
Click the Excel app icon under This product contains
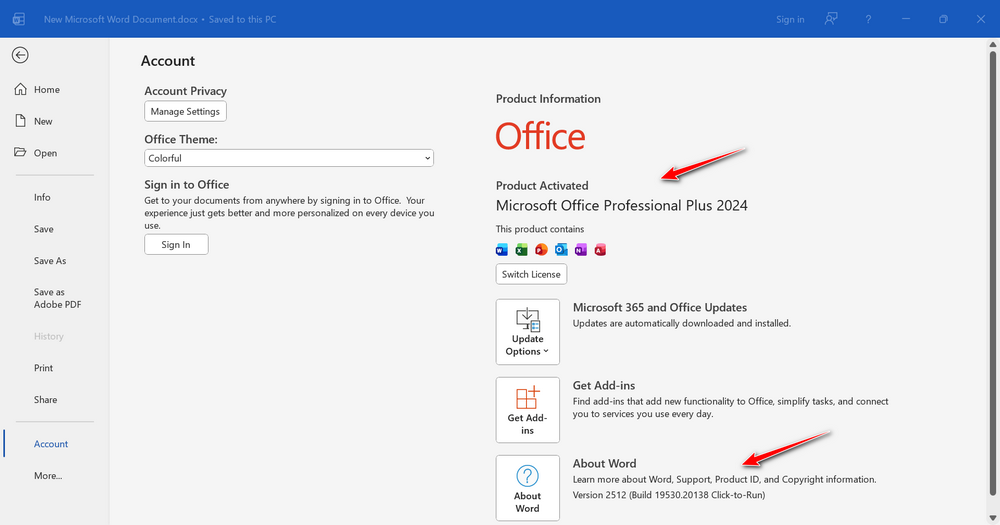coord(522,249)
